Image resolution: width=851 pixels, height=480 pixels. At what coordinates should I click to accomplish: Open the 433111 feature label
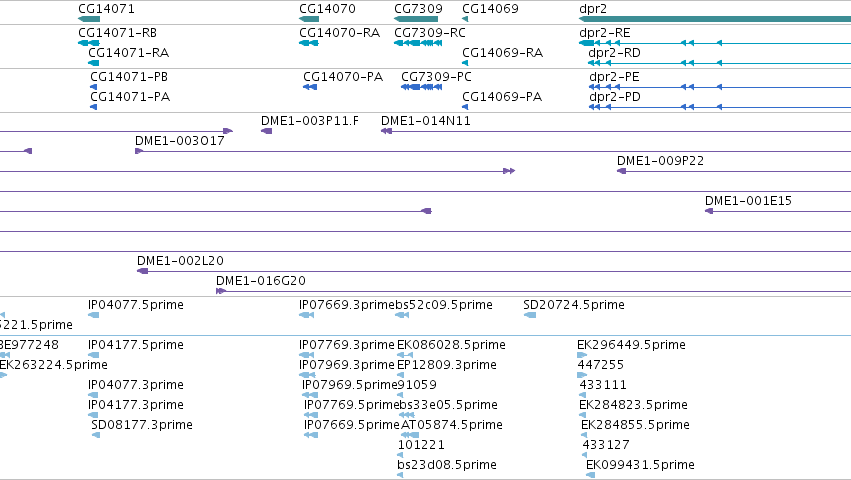pos(603,385)
